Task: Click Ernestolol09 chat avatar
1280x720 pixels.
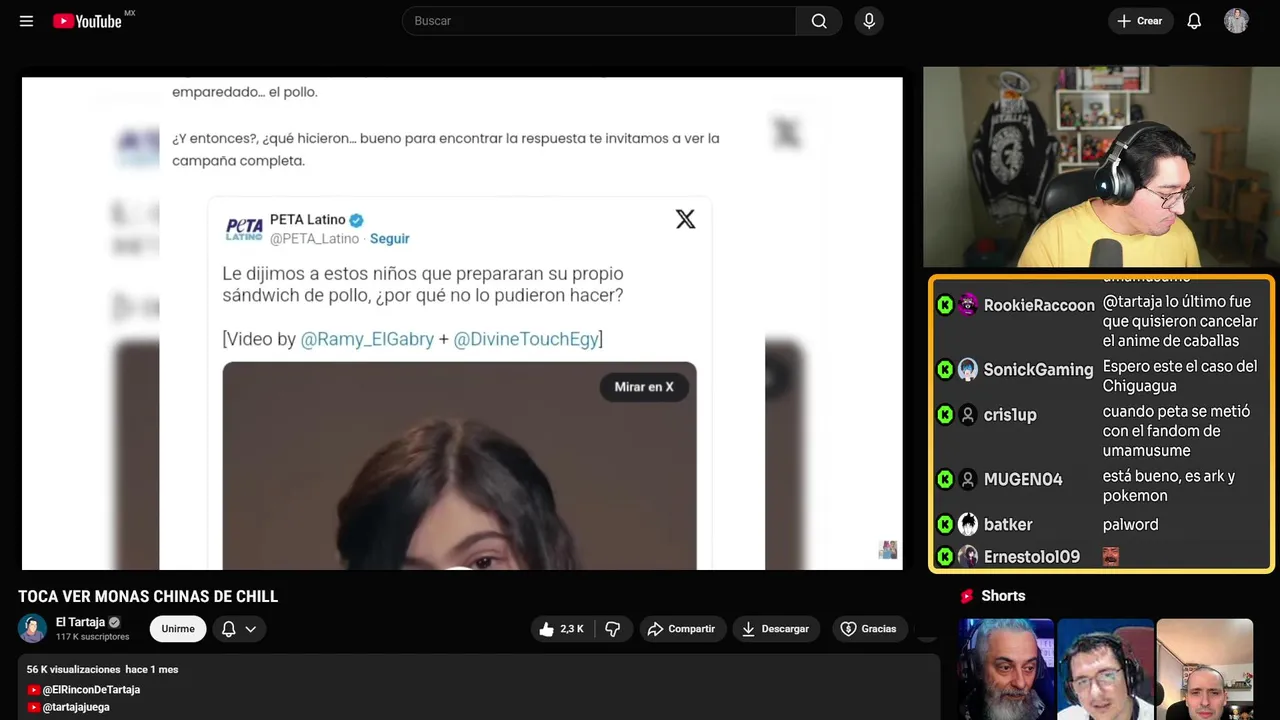Action: [968, 556]
